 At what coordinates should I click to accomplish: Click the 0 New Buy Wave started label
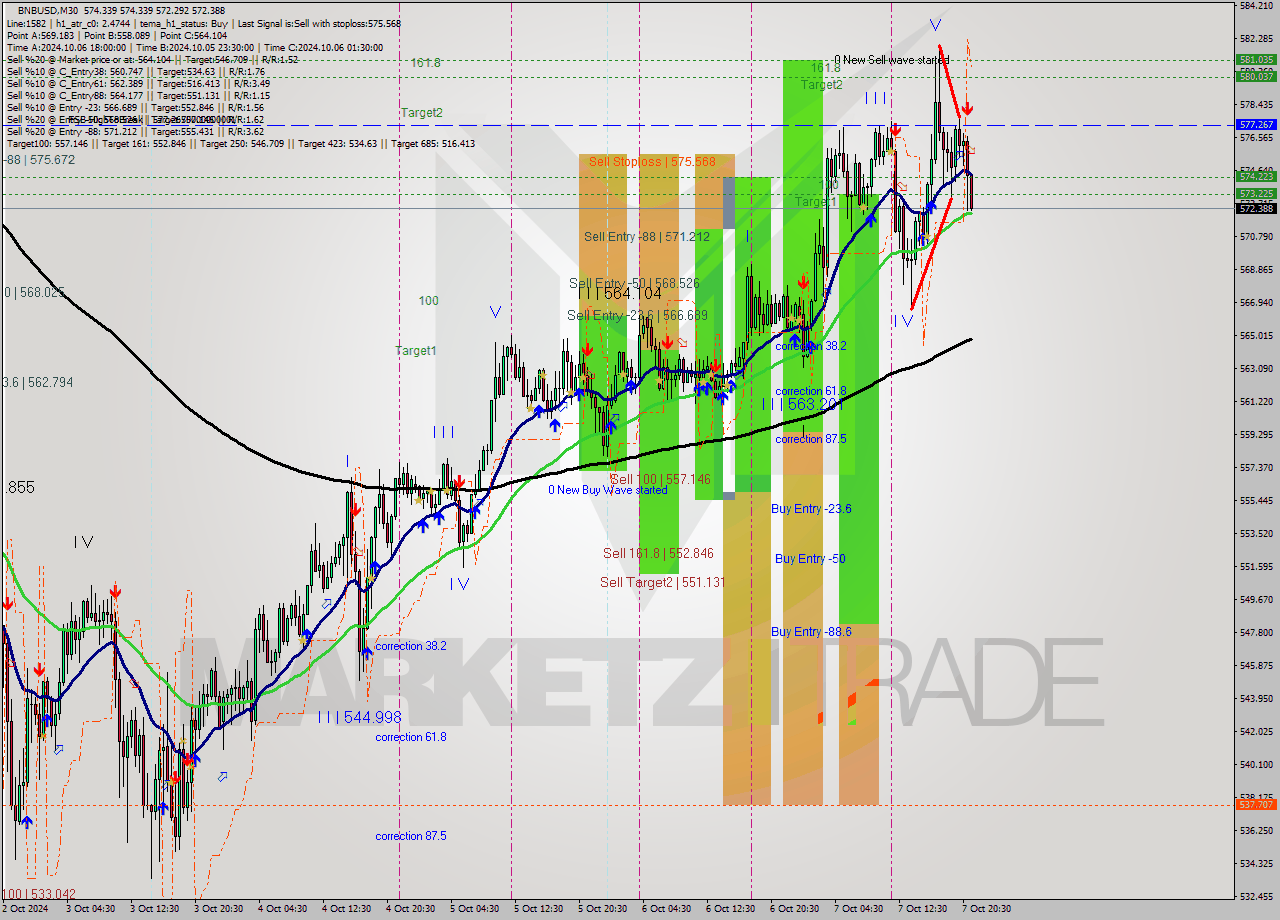click(607, 490)
